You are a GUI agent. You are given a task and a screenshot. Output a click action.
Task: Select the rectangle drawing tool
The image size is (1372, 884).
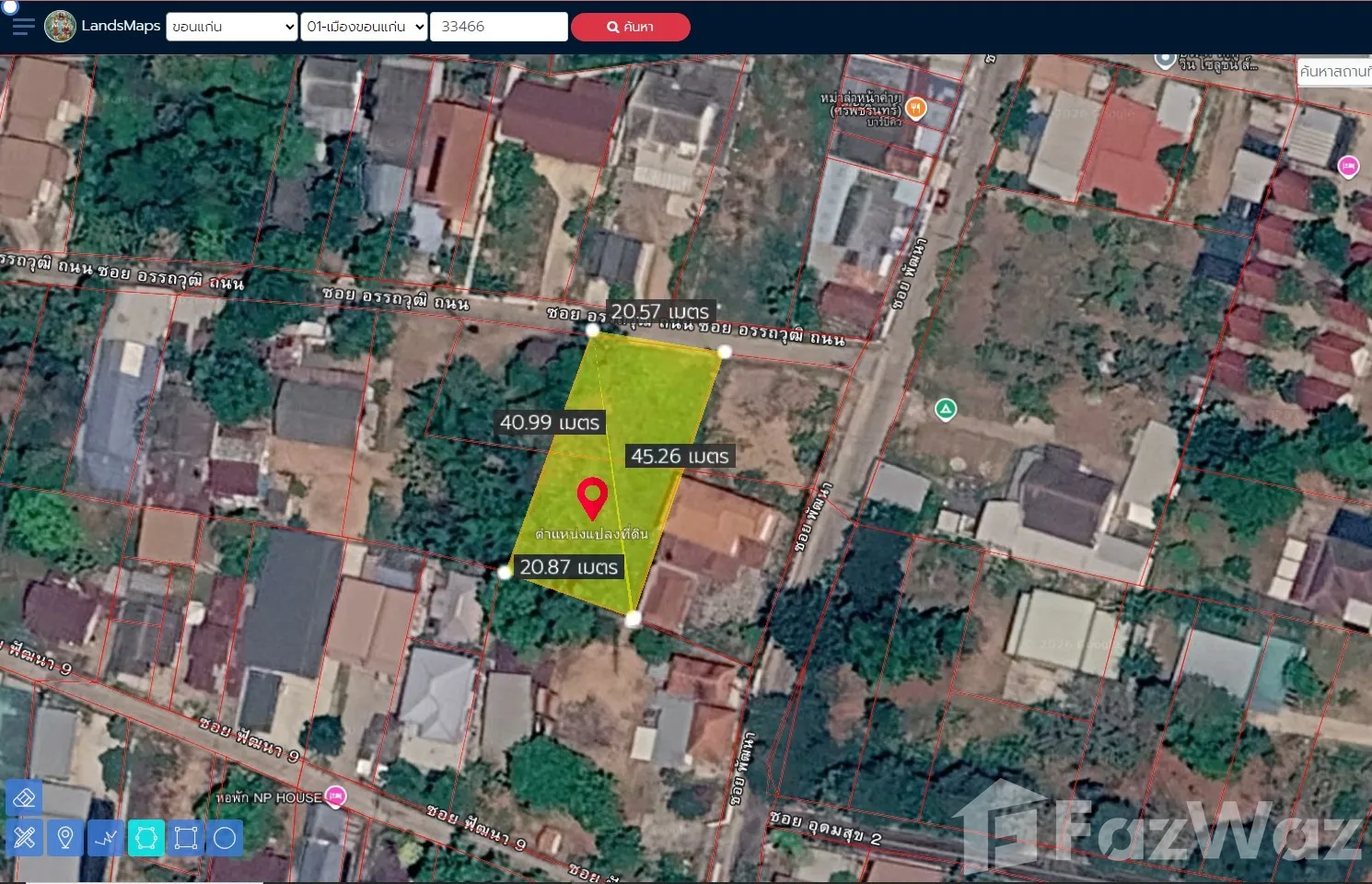(x=185, y=838)
